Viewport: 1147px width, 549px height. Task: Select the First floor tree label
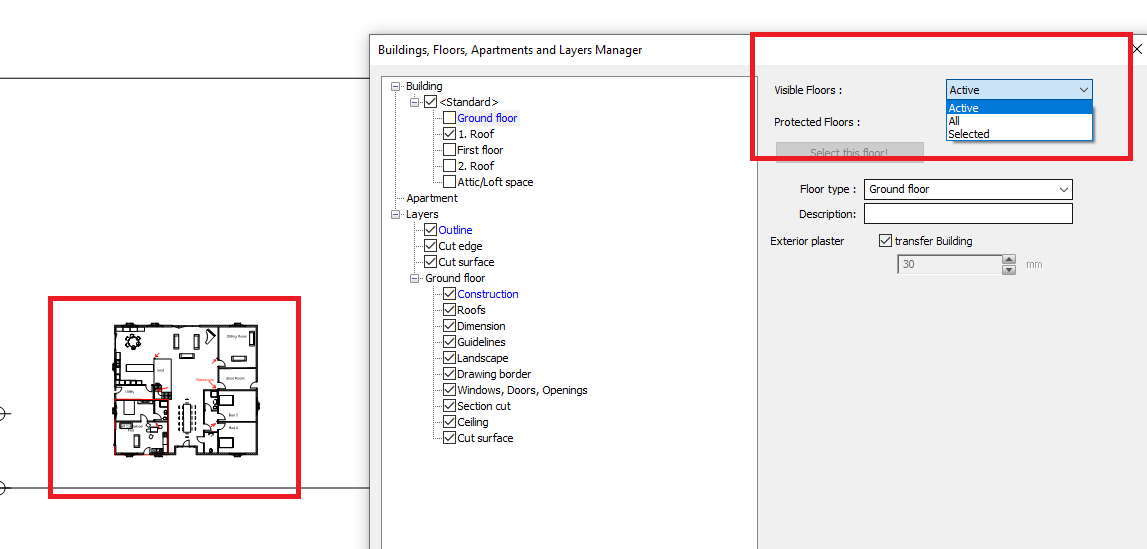(480, 151)
